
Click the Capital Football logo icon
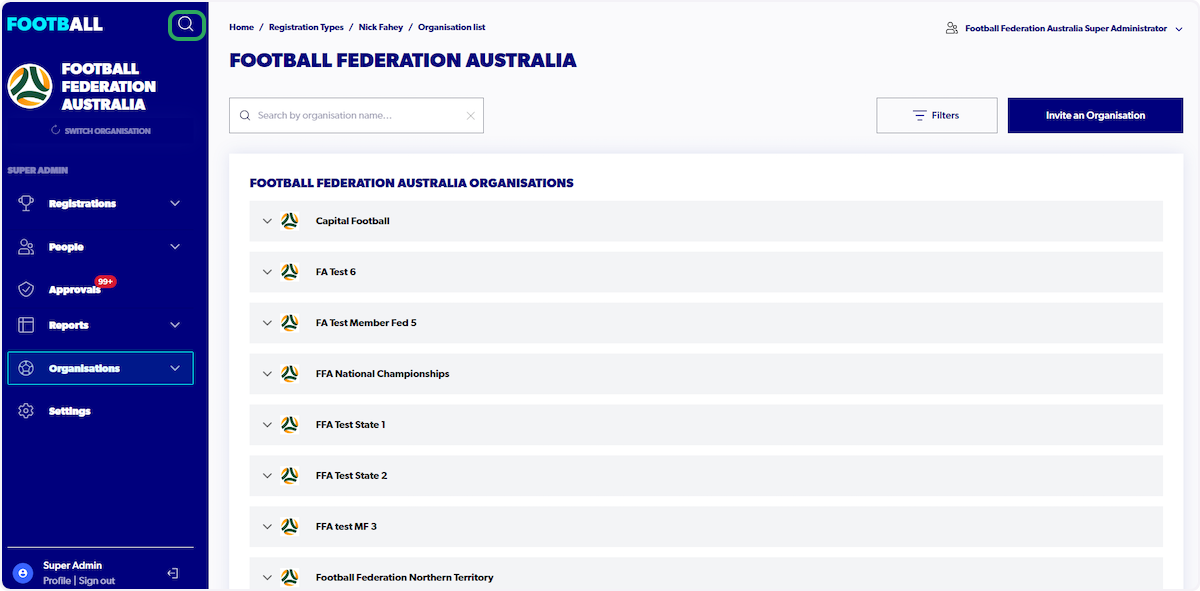click(x=290, y=221)
